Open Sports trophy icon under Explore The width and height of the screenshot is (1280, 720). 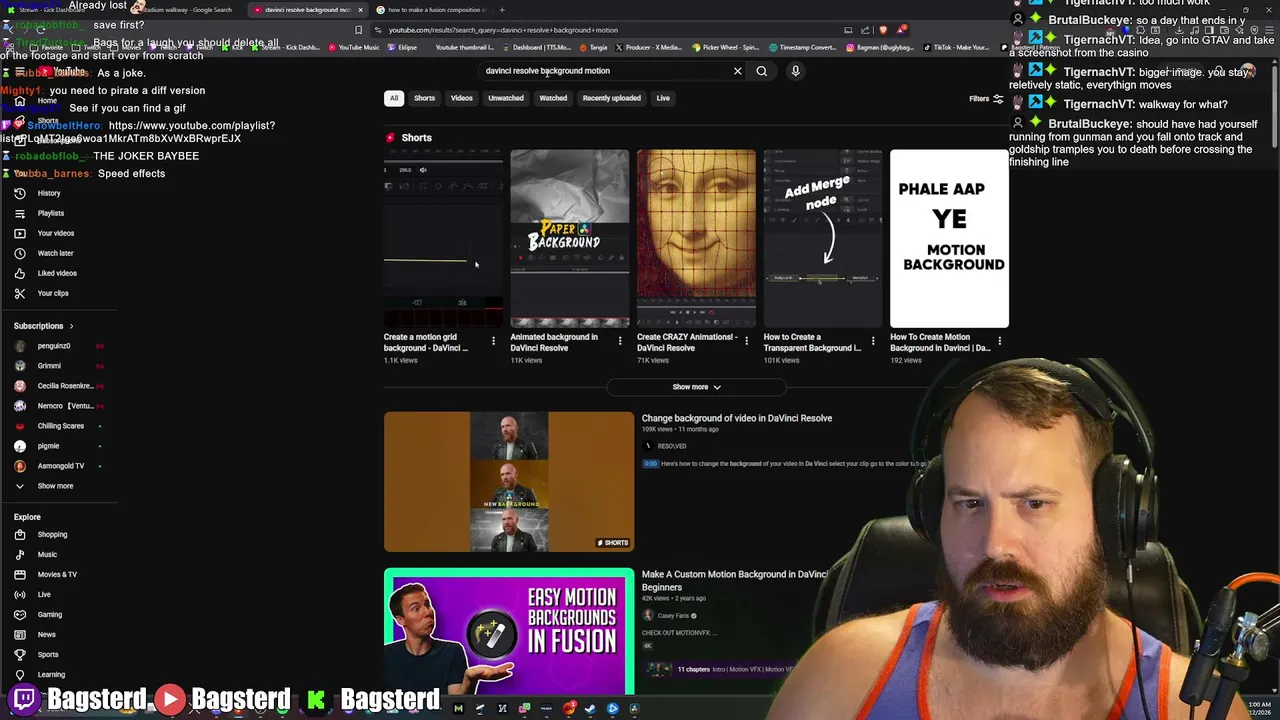point(19,654)
